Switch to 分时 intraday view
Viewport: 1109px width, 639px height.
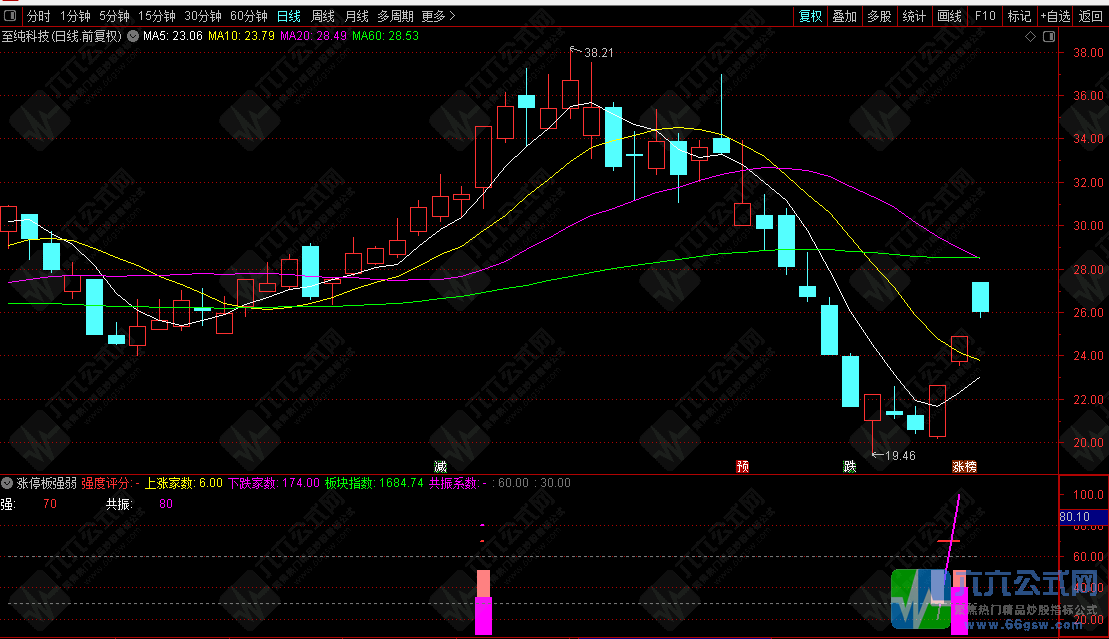point(38,16)
